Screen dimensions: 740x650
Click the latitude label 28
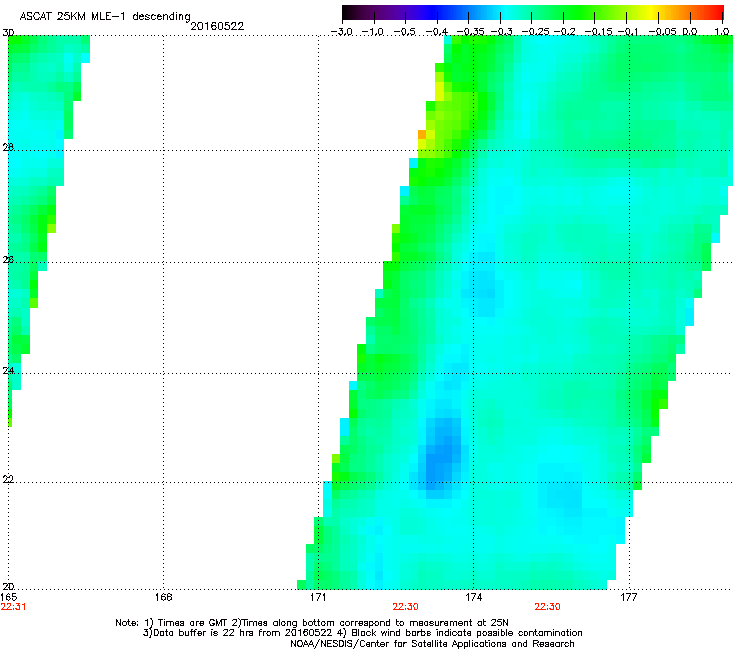8,147
